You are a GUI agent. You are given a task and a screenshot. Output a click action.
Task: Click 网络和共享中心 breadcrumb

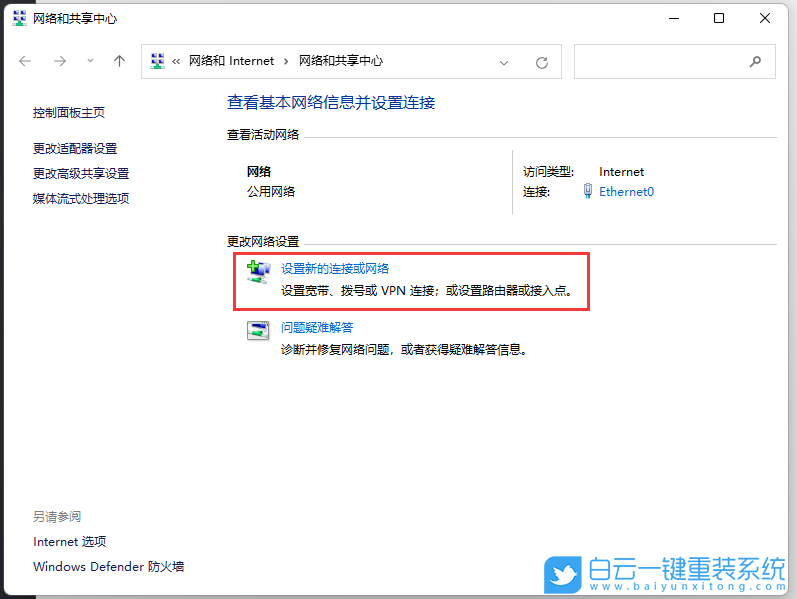tap(341, 61)
